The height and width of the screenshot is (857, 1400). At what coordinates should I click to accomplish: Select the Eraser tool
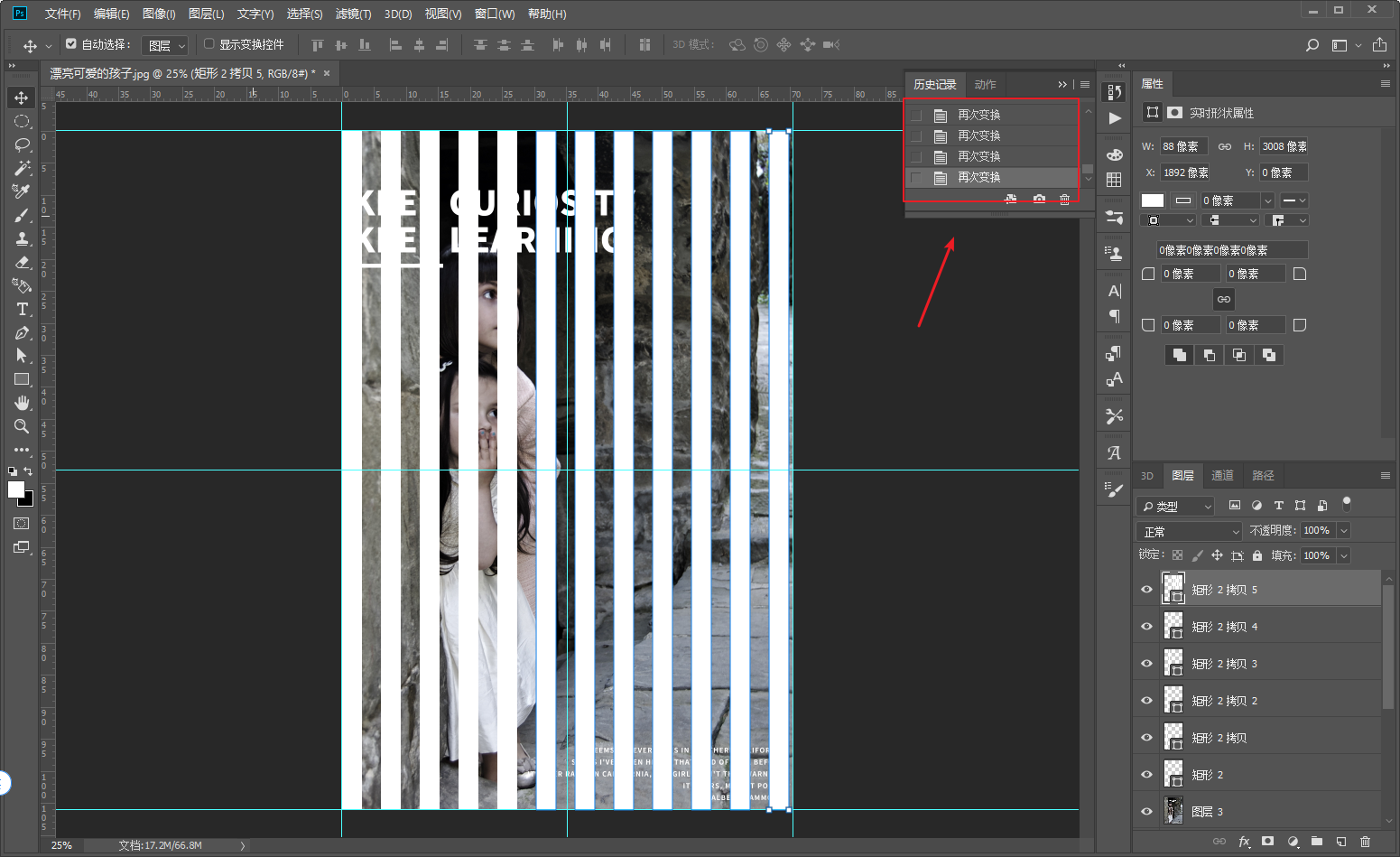[x=22, y=262]
